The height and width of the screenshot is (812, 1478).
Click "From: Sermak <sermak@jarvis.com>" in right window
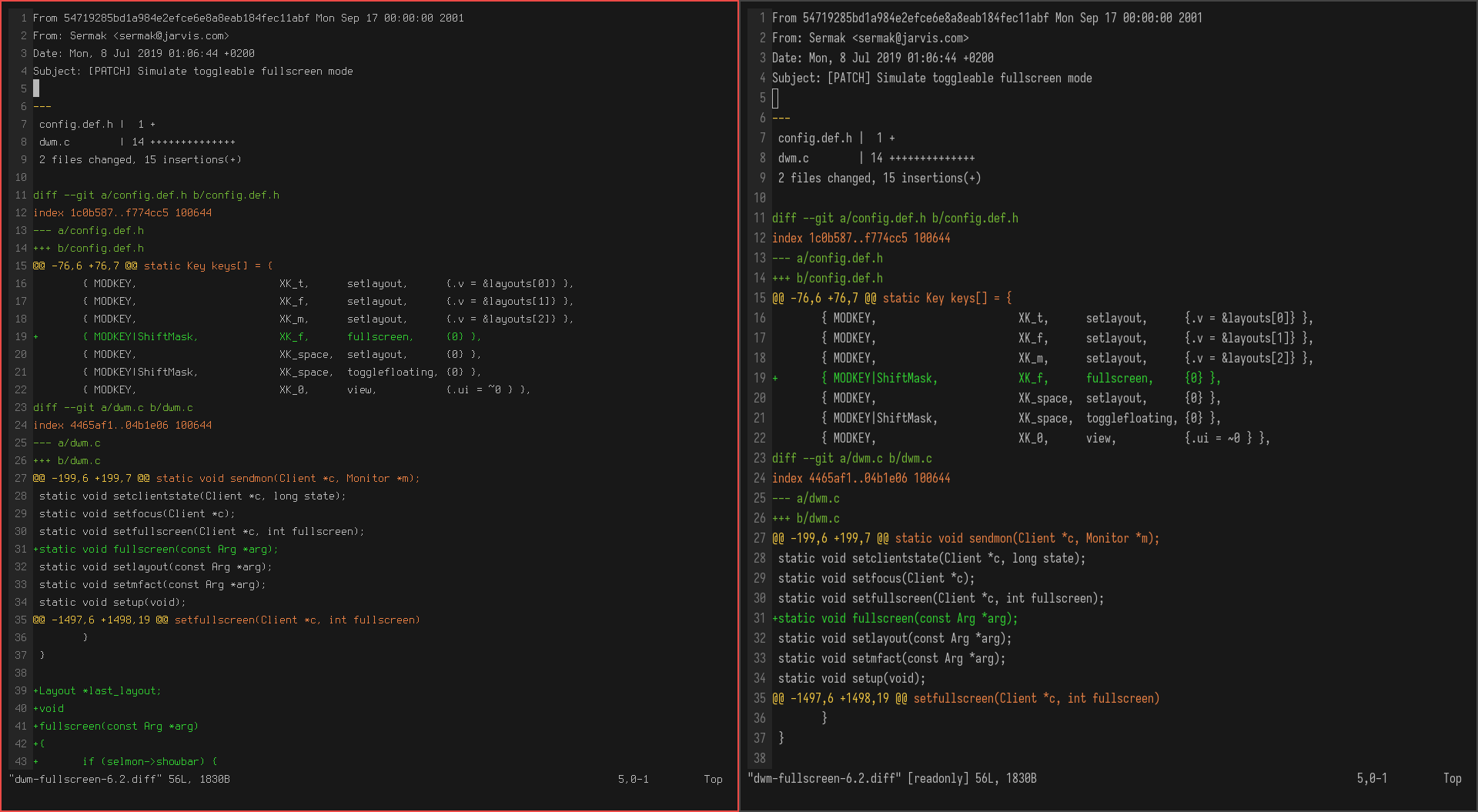871,38
